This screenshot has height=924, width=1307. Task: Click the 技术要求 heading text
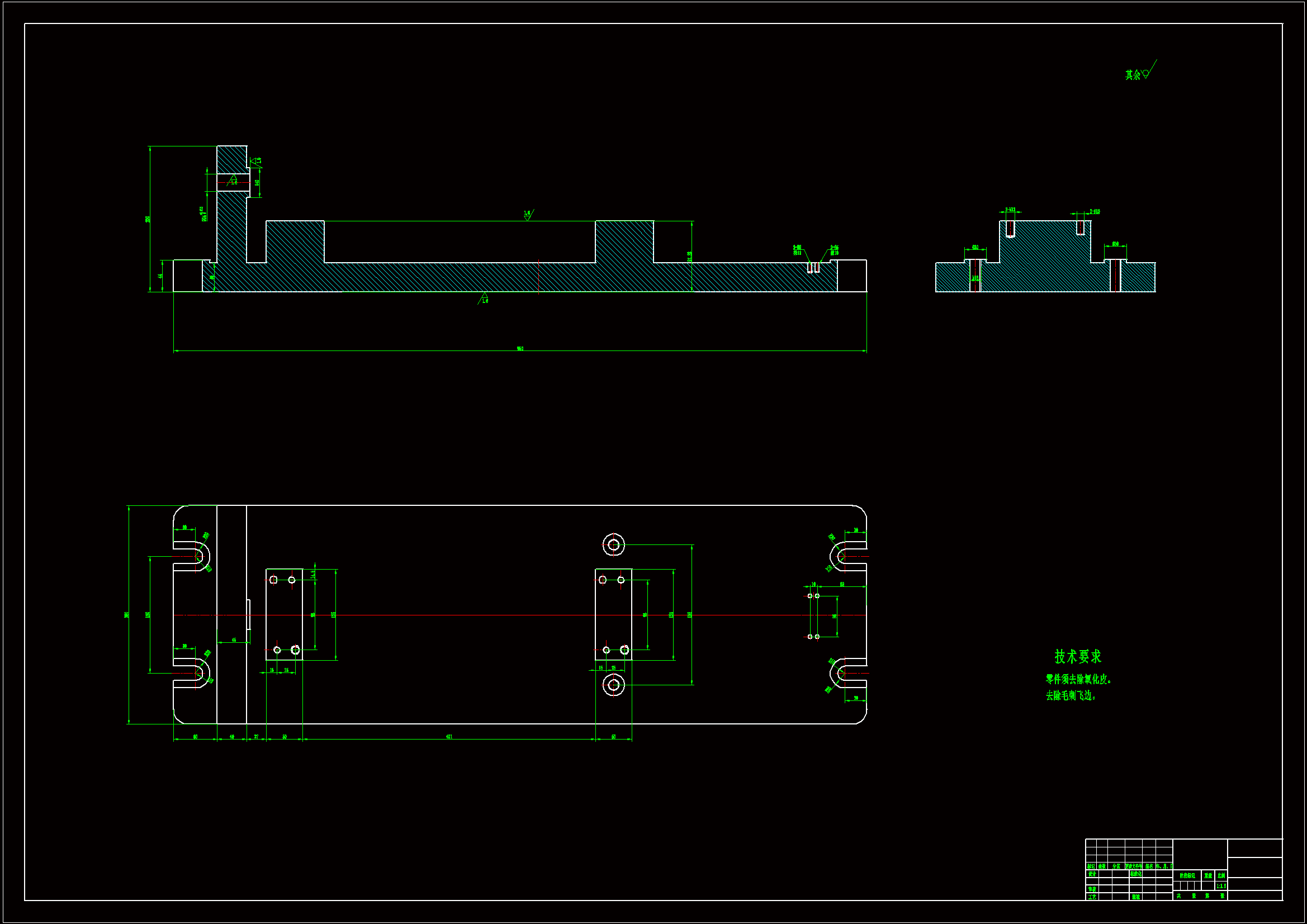[x=1078, y=657]
